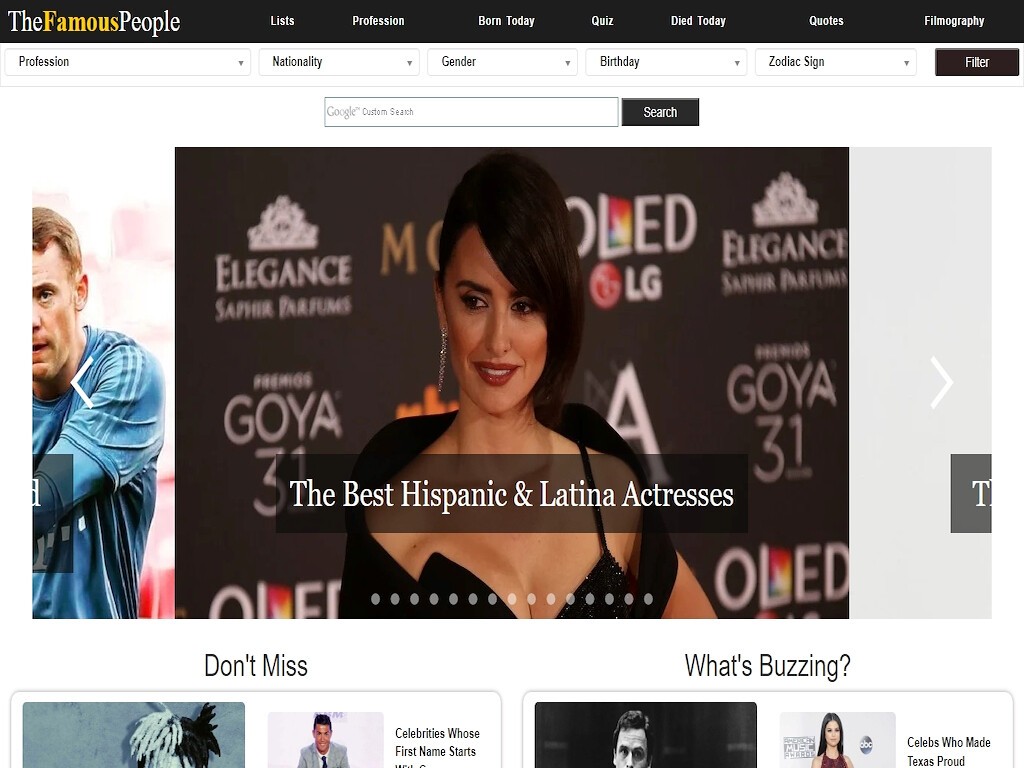Open thumbnail beside Celebrities Whose First Name
The height and width of the screenshot is (768, 1024).
pos(325,740)
